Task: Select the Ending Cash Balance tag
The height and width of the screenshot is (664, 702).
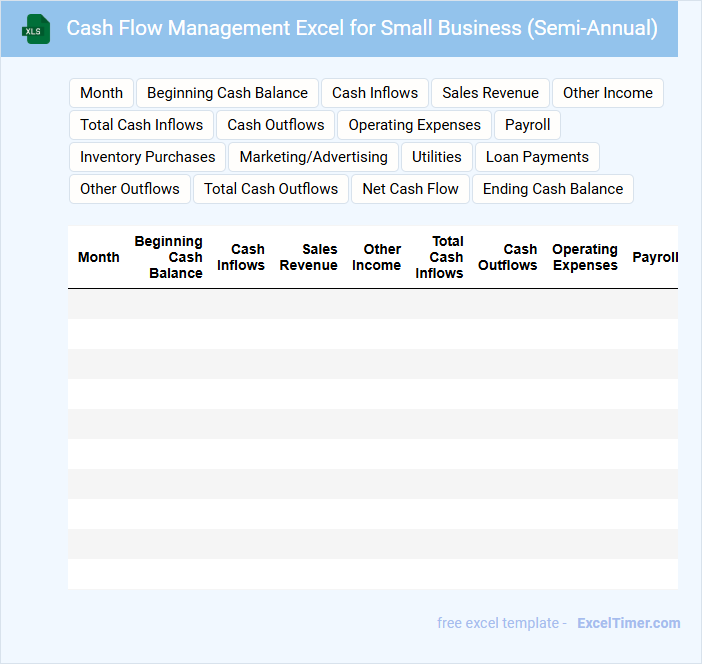Action: 552,189
